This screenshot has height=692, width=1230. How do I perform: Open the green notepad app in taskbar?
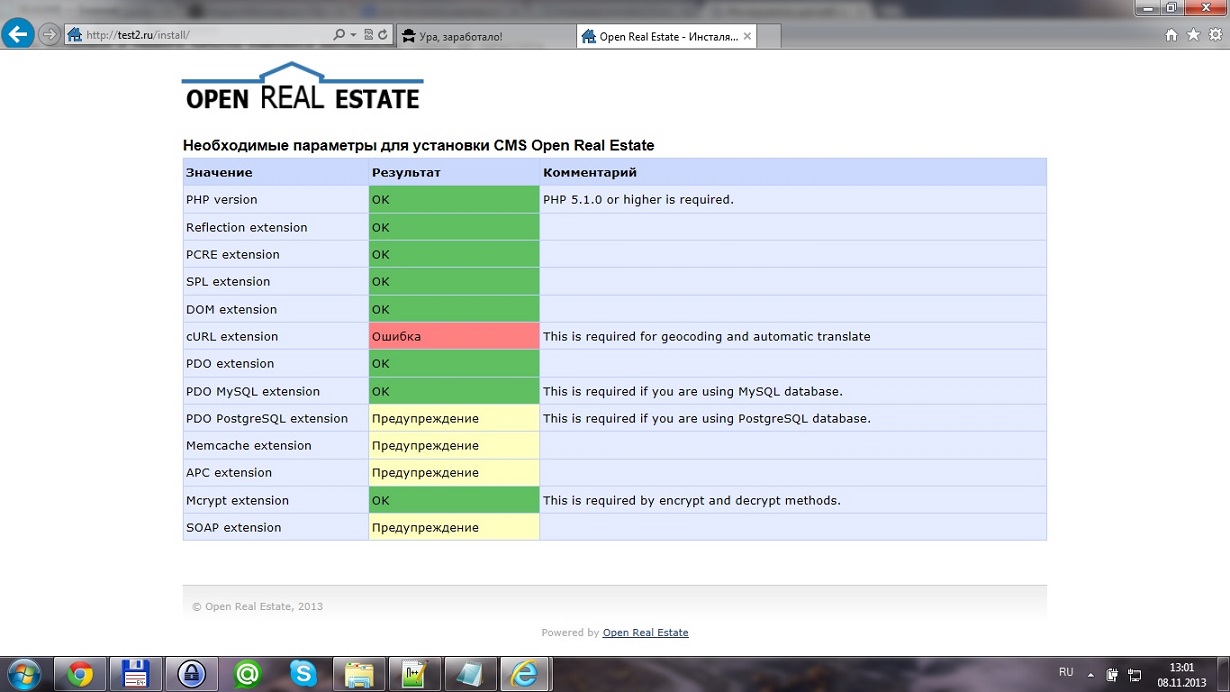point(414,674)
